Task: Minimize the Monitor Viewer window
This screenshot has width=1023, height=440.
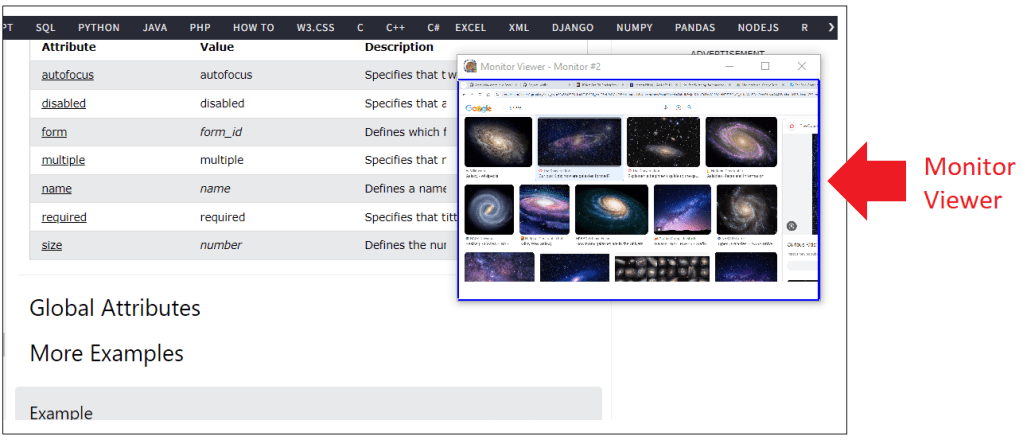Action: click(730, 66)
